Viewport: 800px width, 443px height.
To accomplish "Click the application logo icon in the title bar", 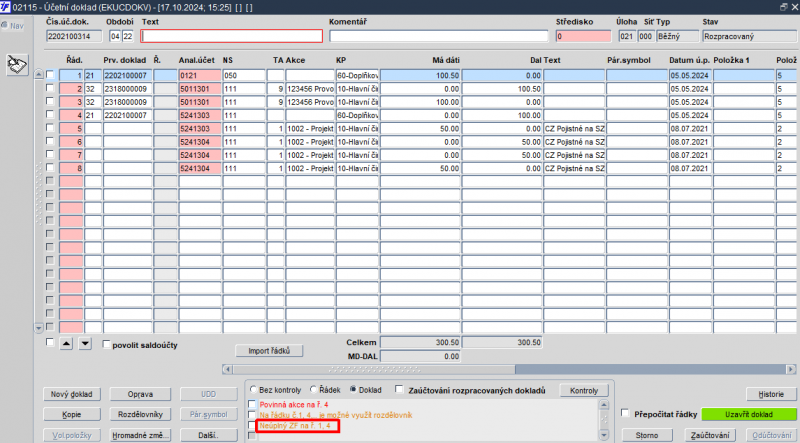I will coord(5,7).
